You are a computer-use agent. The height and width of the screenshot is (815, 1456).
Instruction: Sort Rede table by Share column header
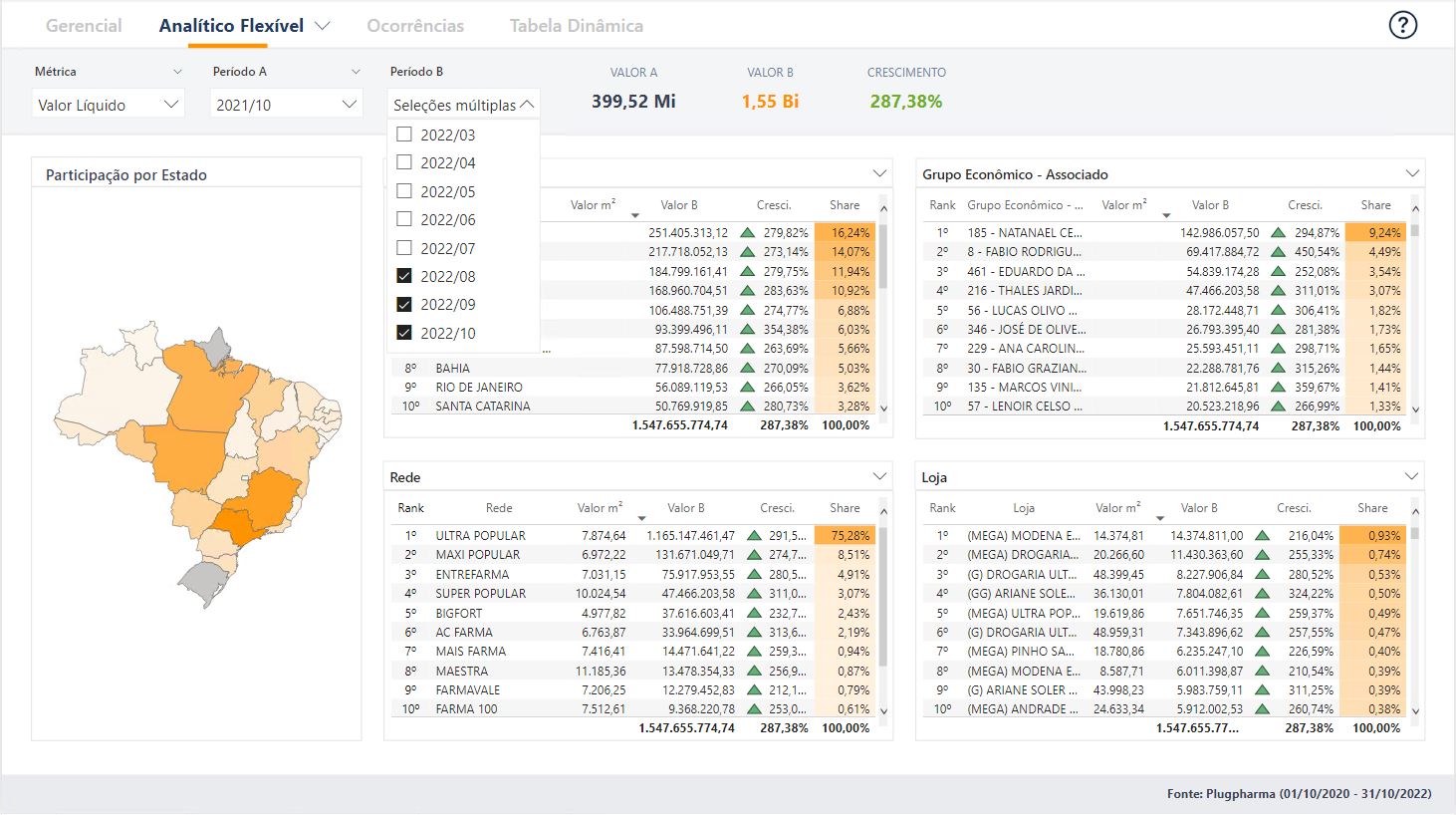tap(844, 508)
